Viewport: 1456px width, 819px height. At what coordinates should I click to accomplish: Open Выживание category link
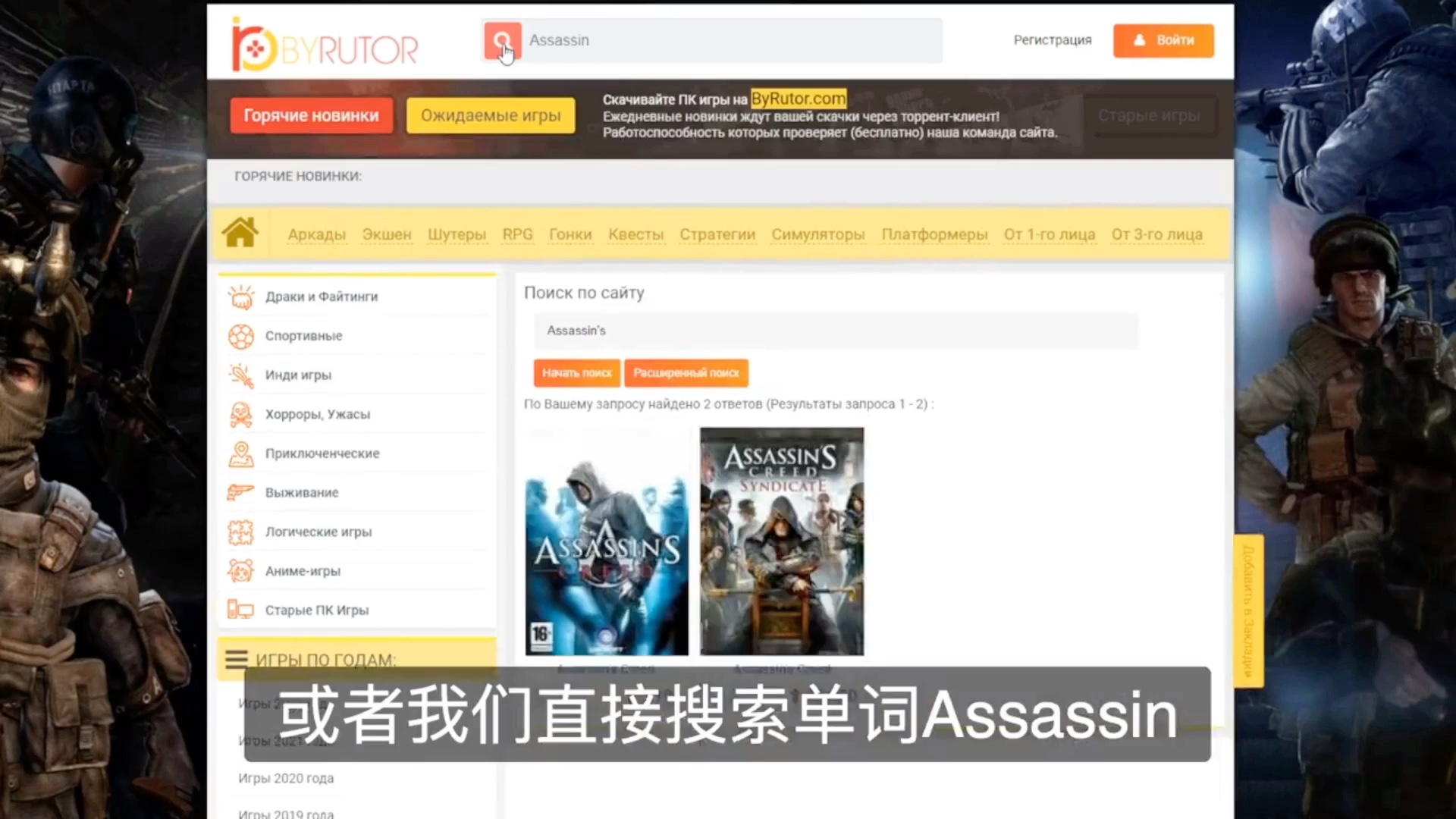pyautogui.click(x=302, y=493)
